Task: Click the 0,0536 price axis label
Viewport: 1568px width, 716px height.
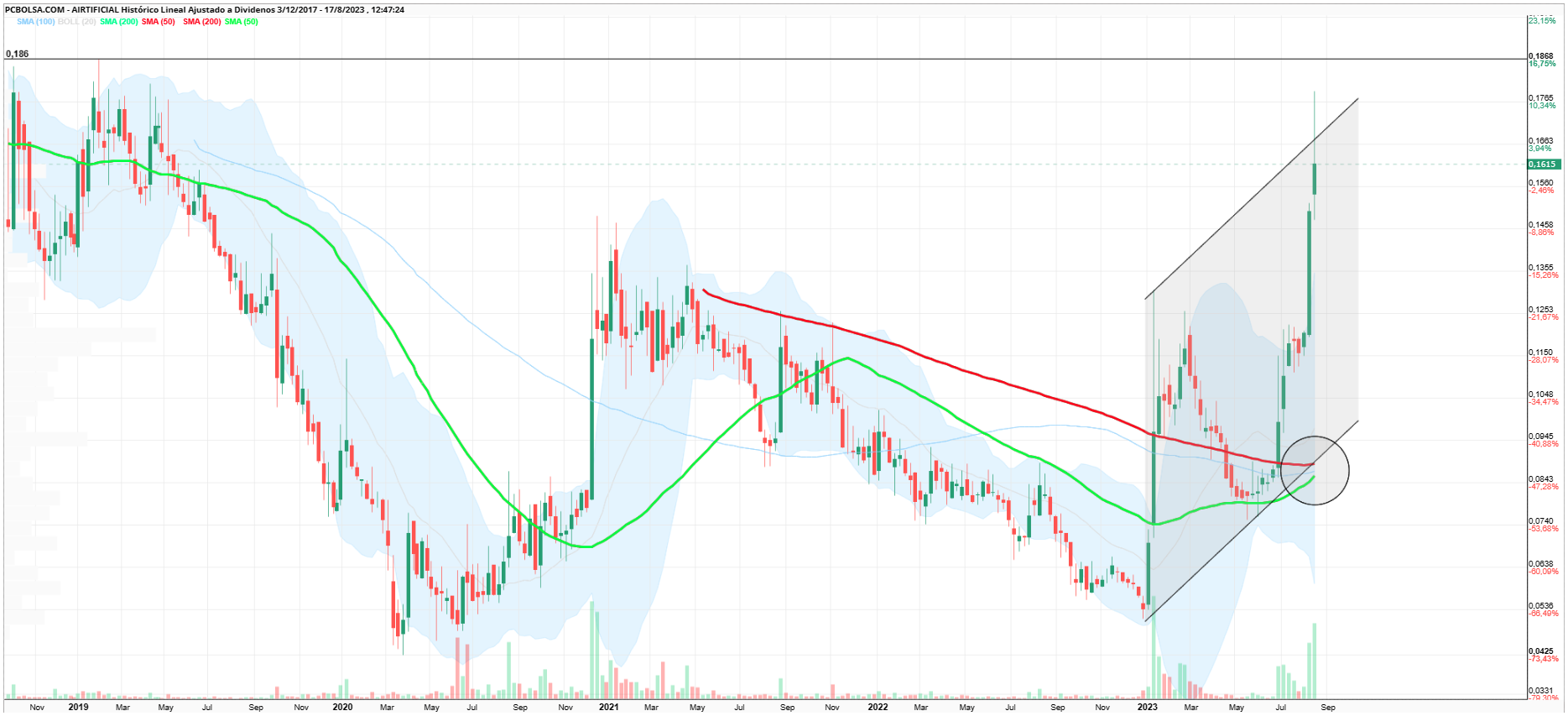Action: tap(1541, 606)
